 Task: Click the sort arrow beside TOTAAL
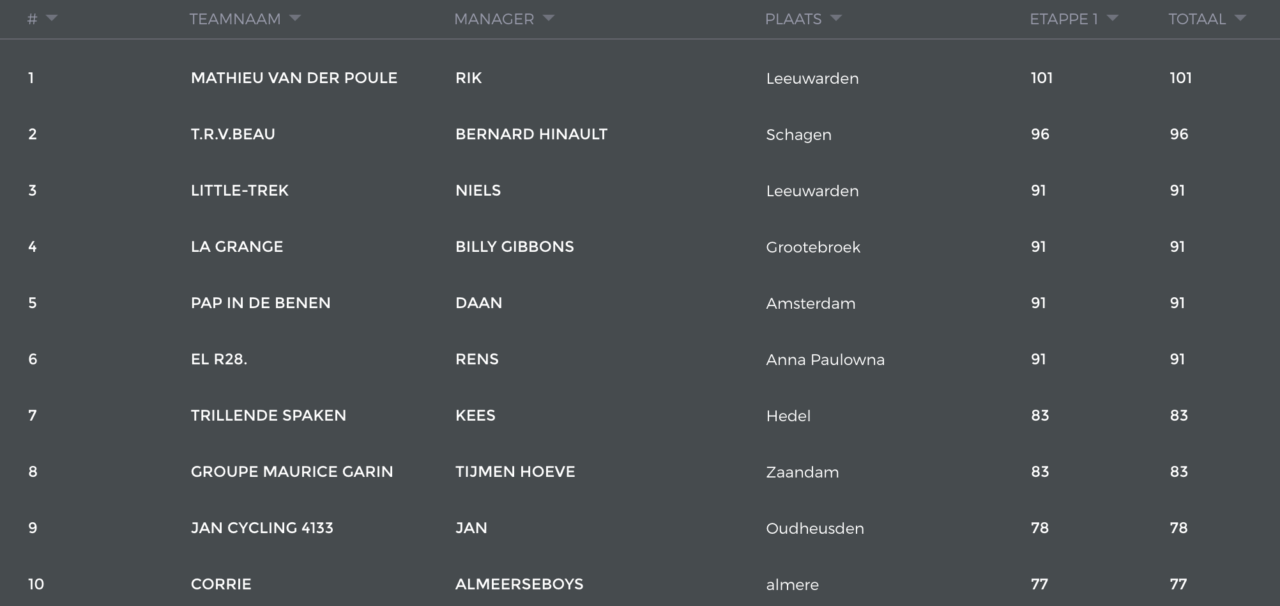(1240, 18)
